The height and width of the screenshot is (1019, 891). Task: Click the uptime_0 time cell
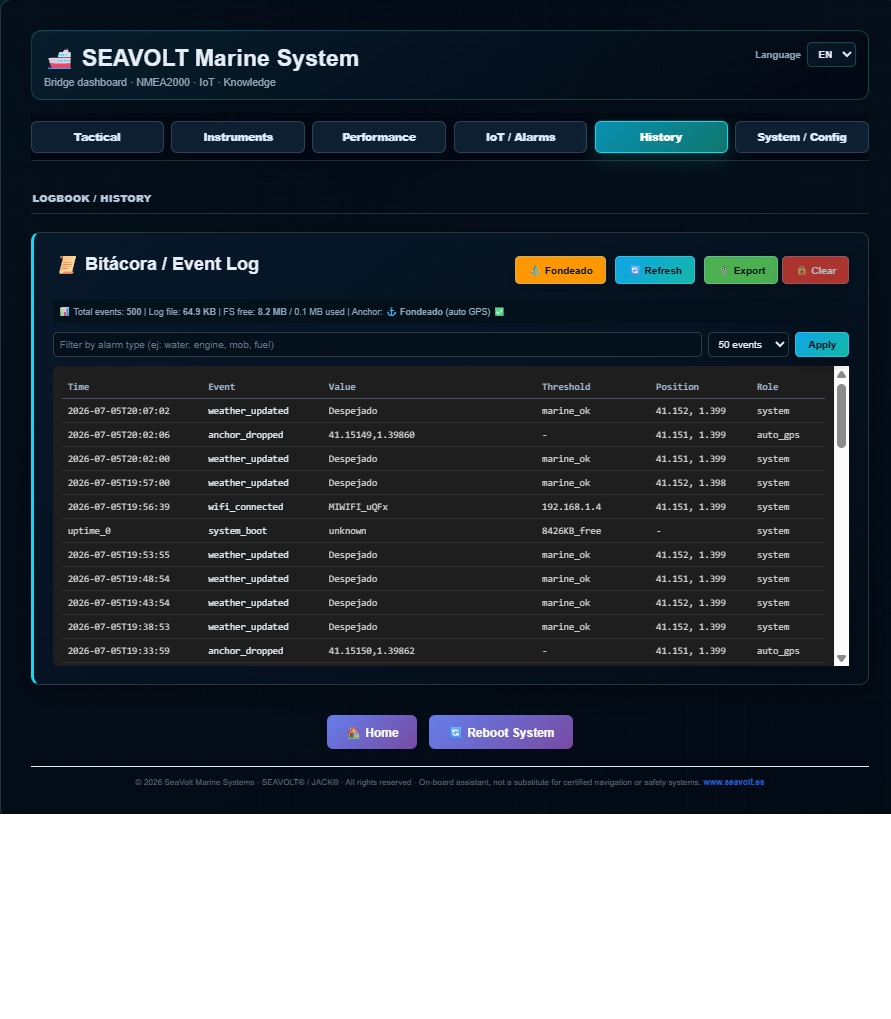(x=89, y=531)
